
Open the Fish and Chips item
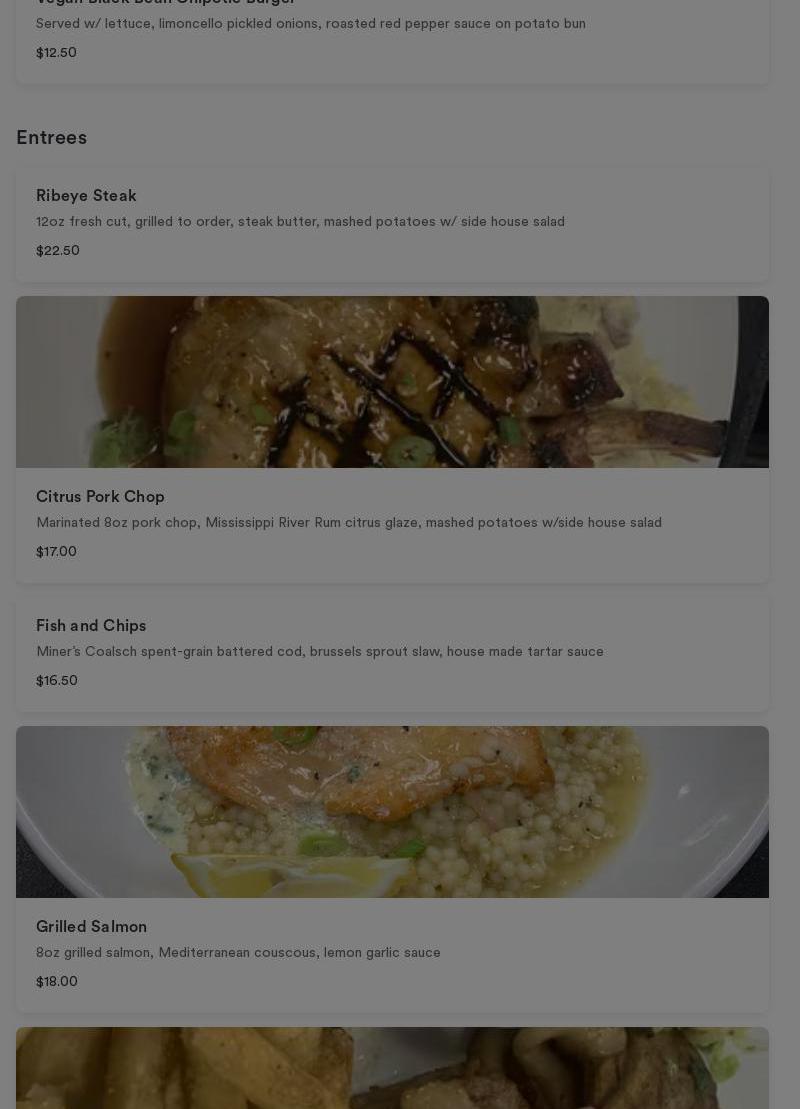coord(392,654)
